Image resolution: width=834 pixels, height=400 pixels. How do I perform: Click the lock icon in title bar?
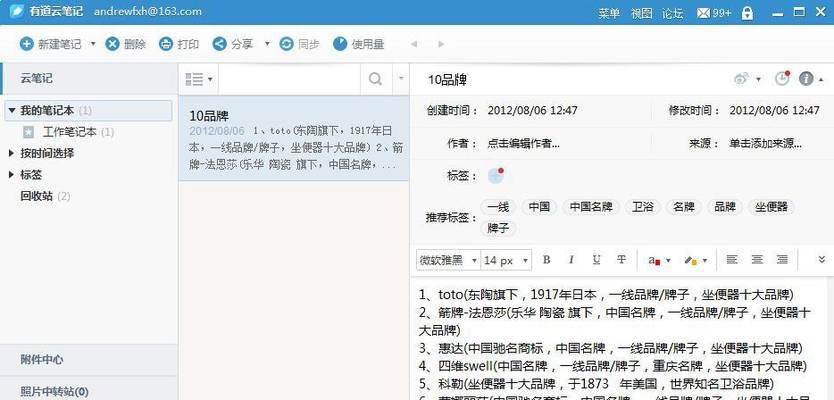tap(747, 13)
